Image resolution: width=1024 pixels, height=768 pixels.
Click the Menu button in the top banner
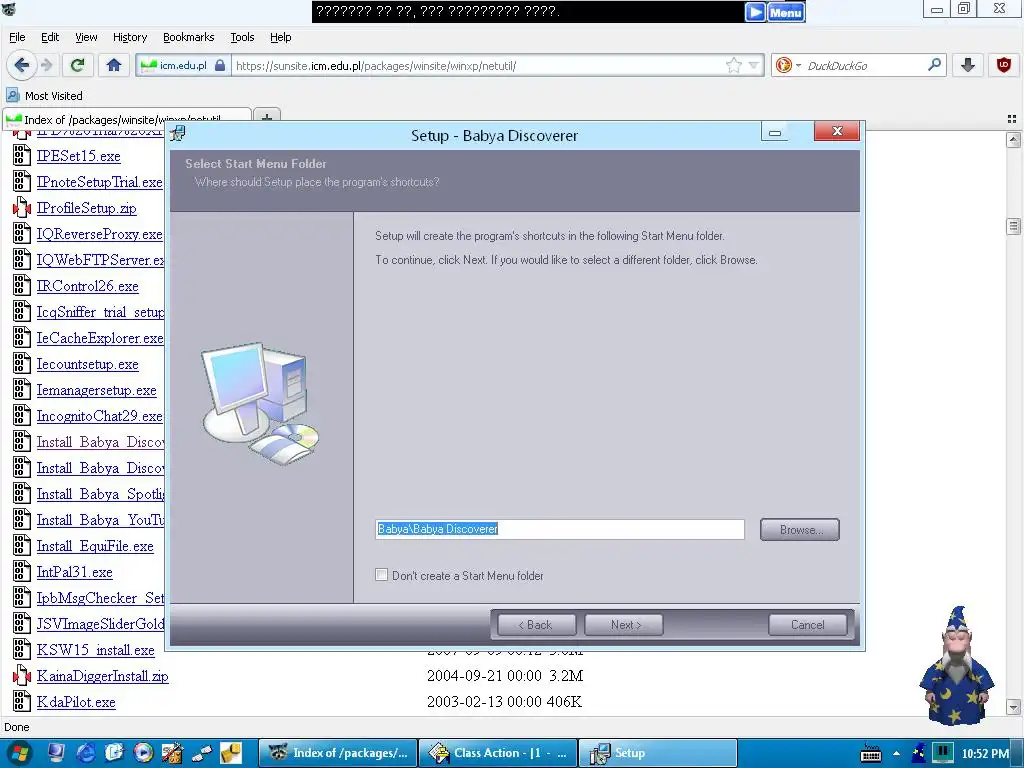coord(786,12)
